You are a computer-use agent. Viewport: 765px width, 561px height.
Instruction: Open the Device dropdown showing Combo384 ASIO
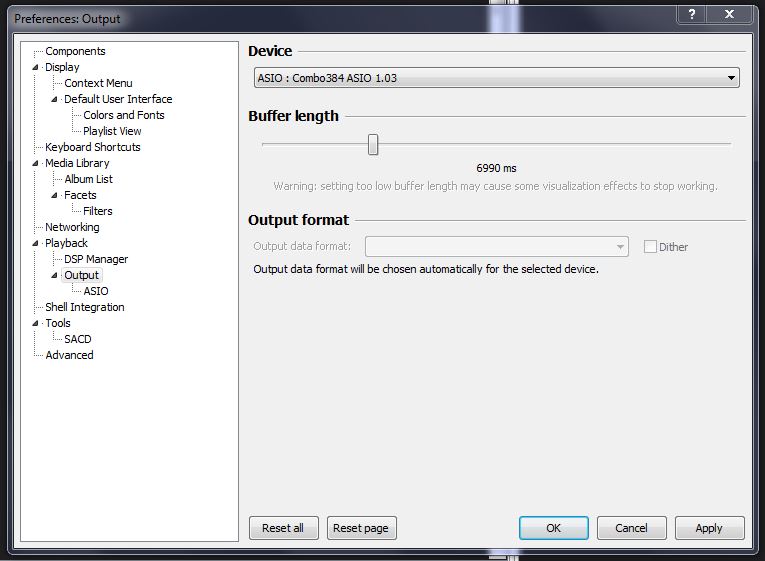496,78
